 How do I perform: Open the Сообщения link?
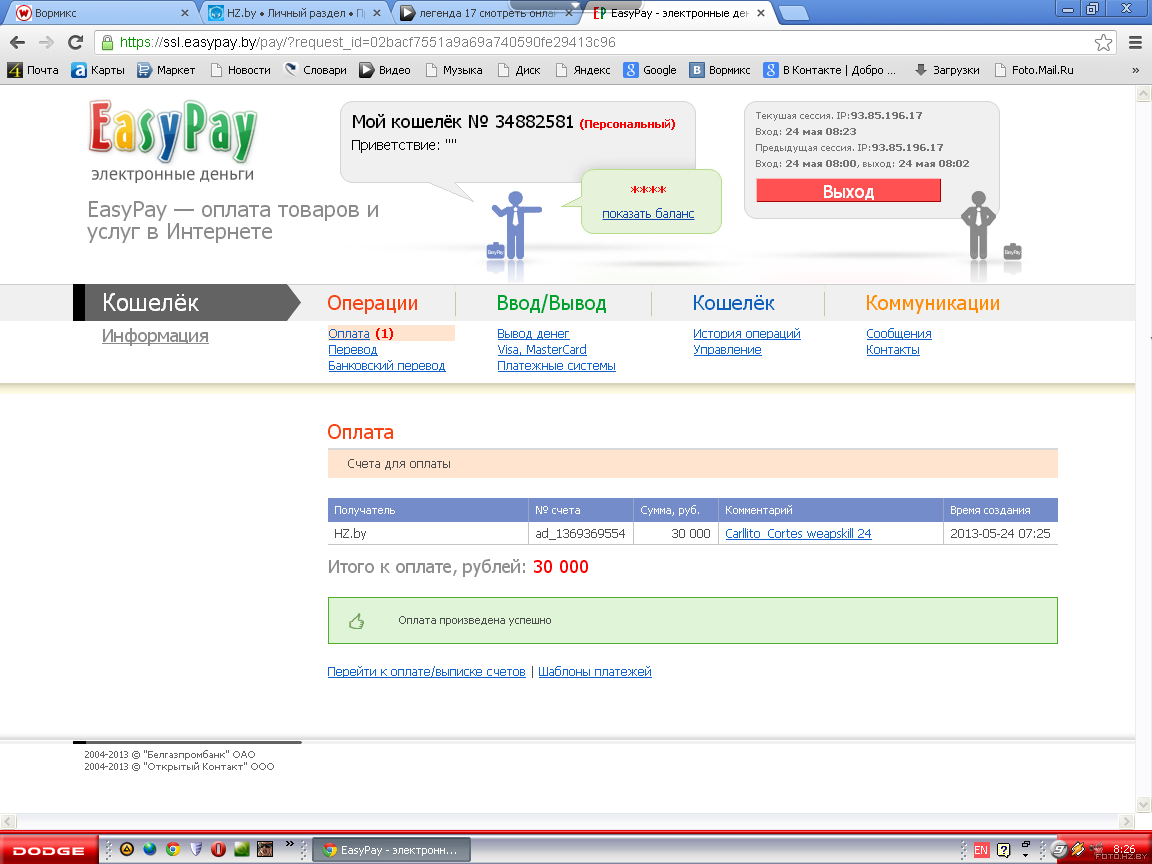899,334
